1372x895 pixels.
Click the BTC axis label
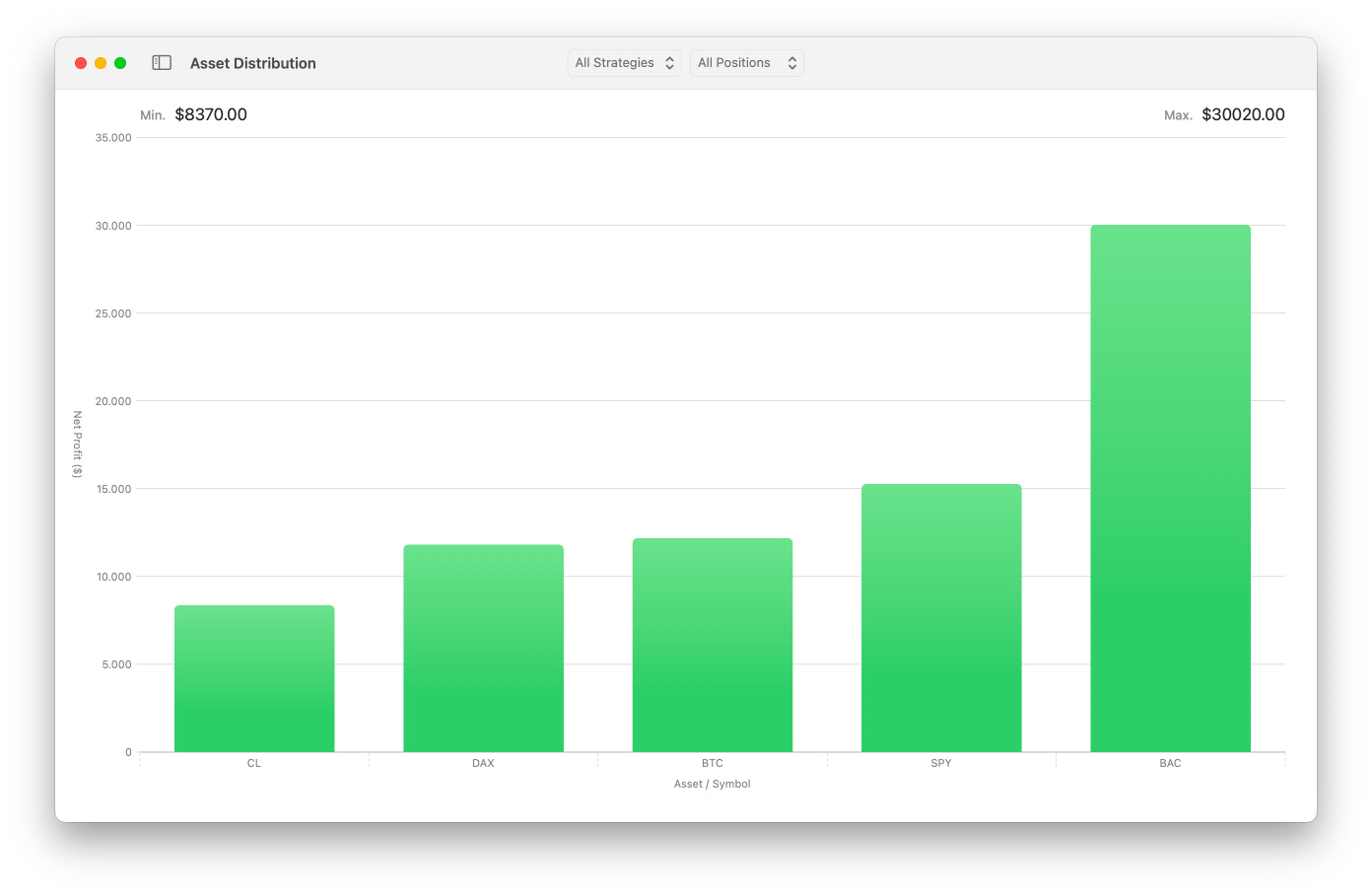point(713,763)
